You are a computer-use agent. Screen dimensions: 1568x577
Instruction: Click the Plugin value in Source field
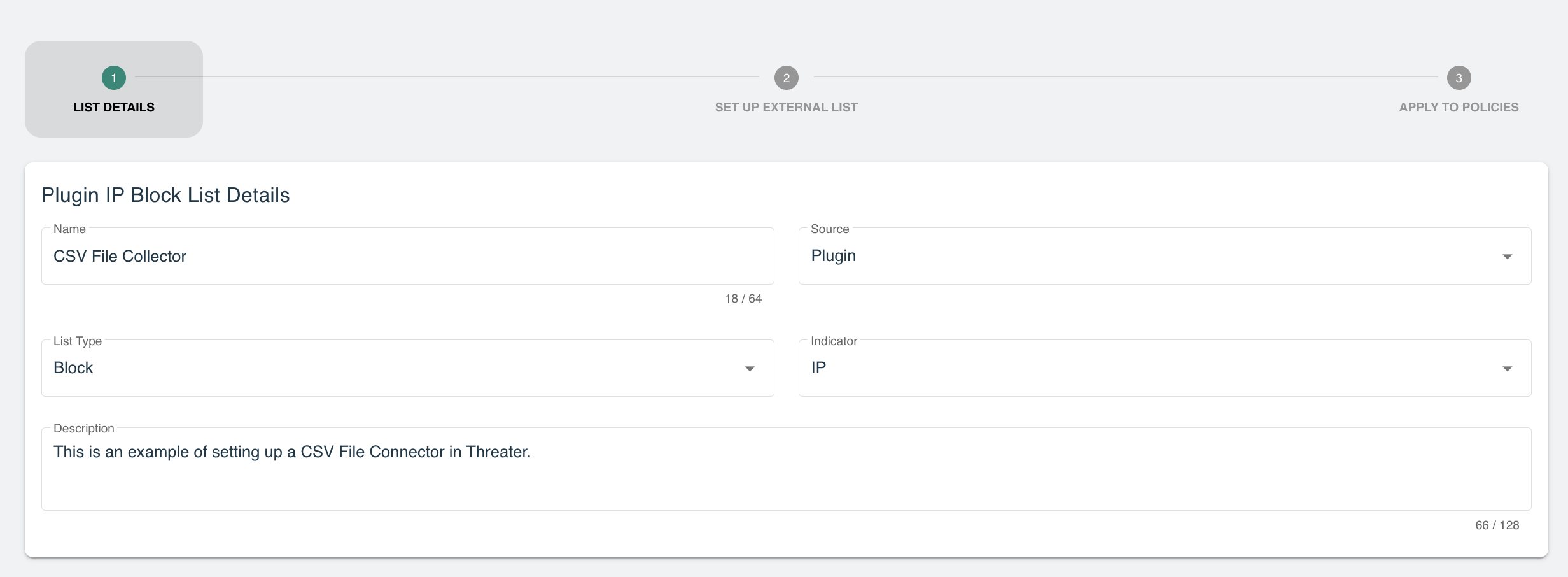(x=834, y=256)
